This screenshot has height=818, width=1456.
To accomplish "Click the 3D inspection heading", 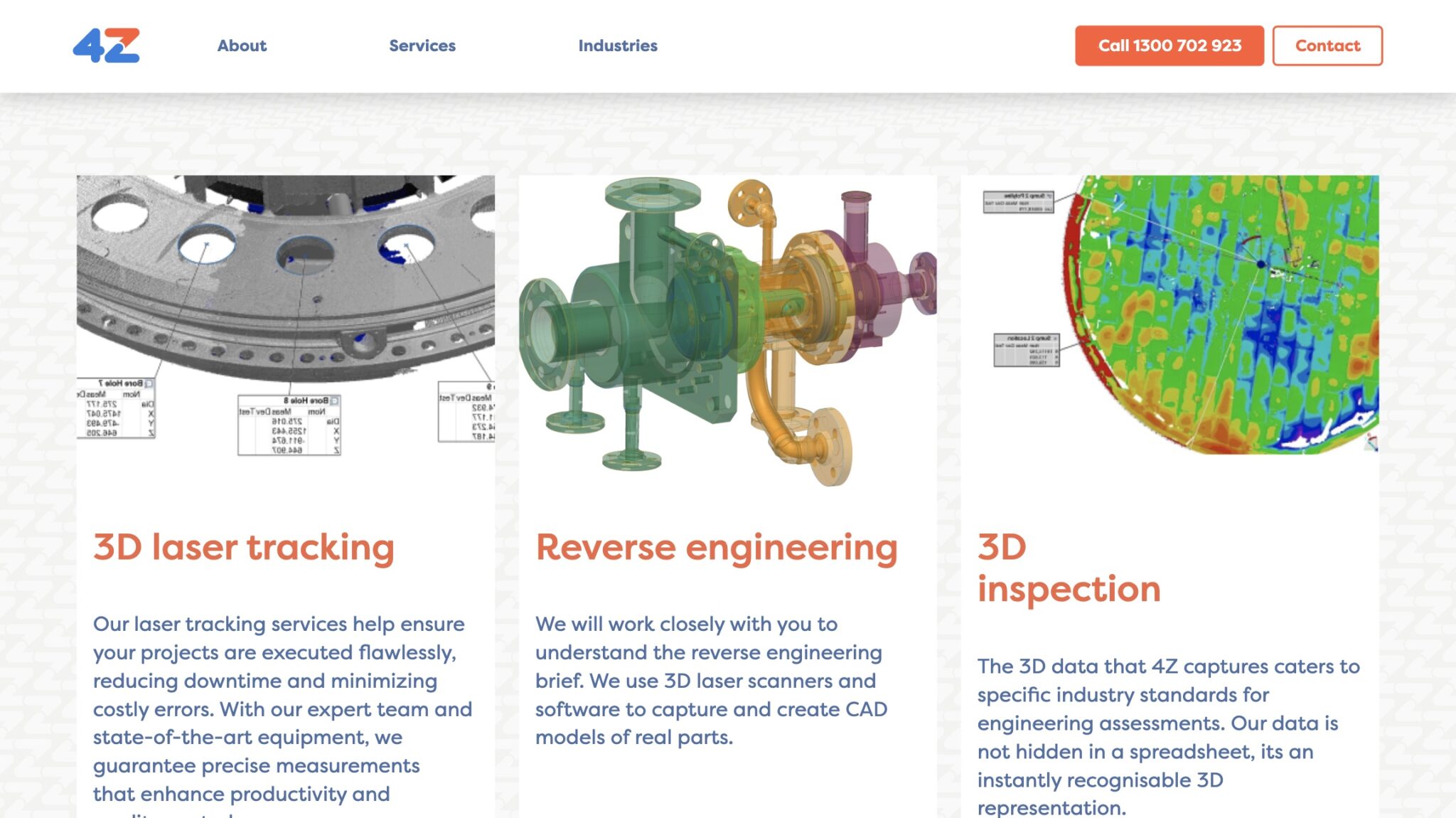I will [x=1068, y=568].
